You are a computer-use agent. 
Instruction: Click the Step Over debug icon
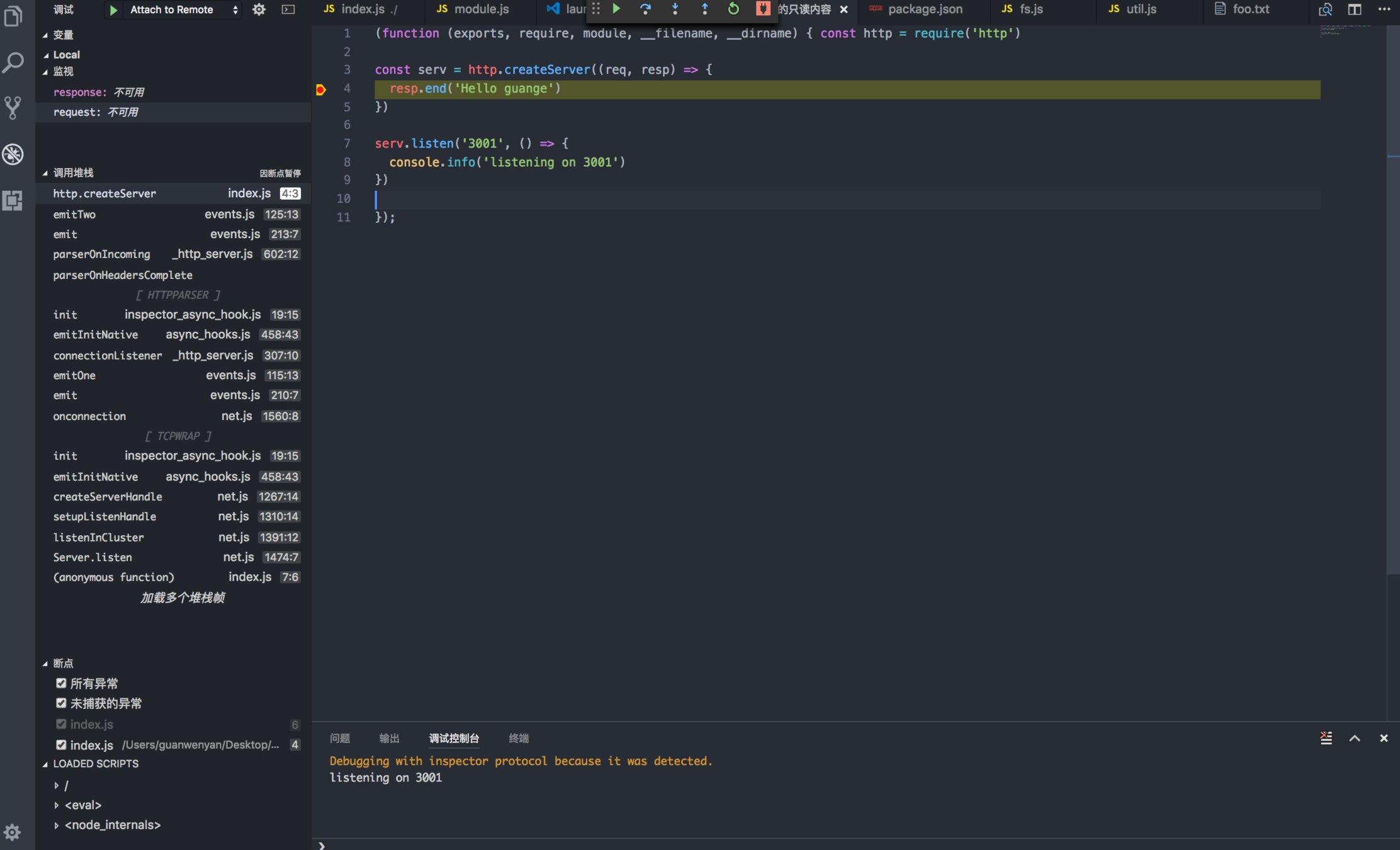pyautogui.click(x=645, y=9)
